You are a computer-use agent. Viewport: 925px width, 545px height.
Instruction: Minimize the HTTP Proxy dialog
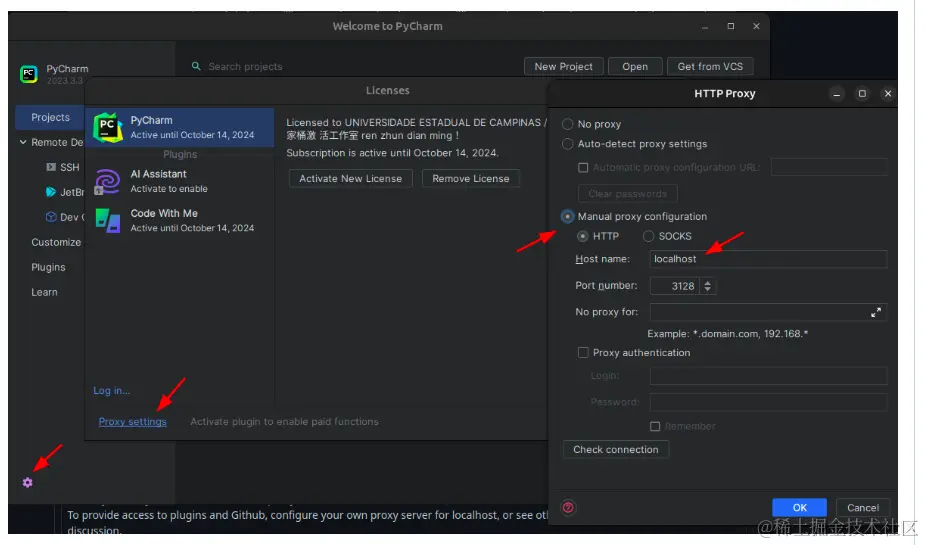tap(837, 94)
